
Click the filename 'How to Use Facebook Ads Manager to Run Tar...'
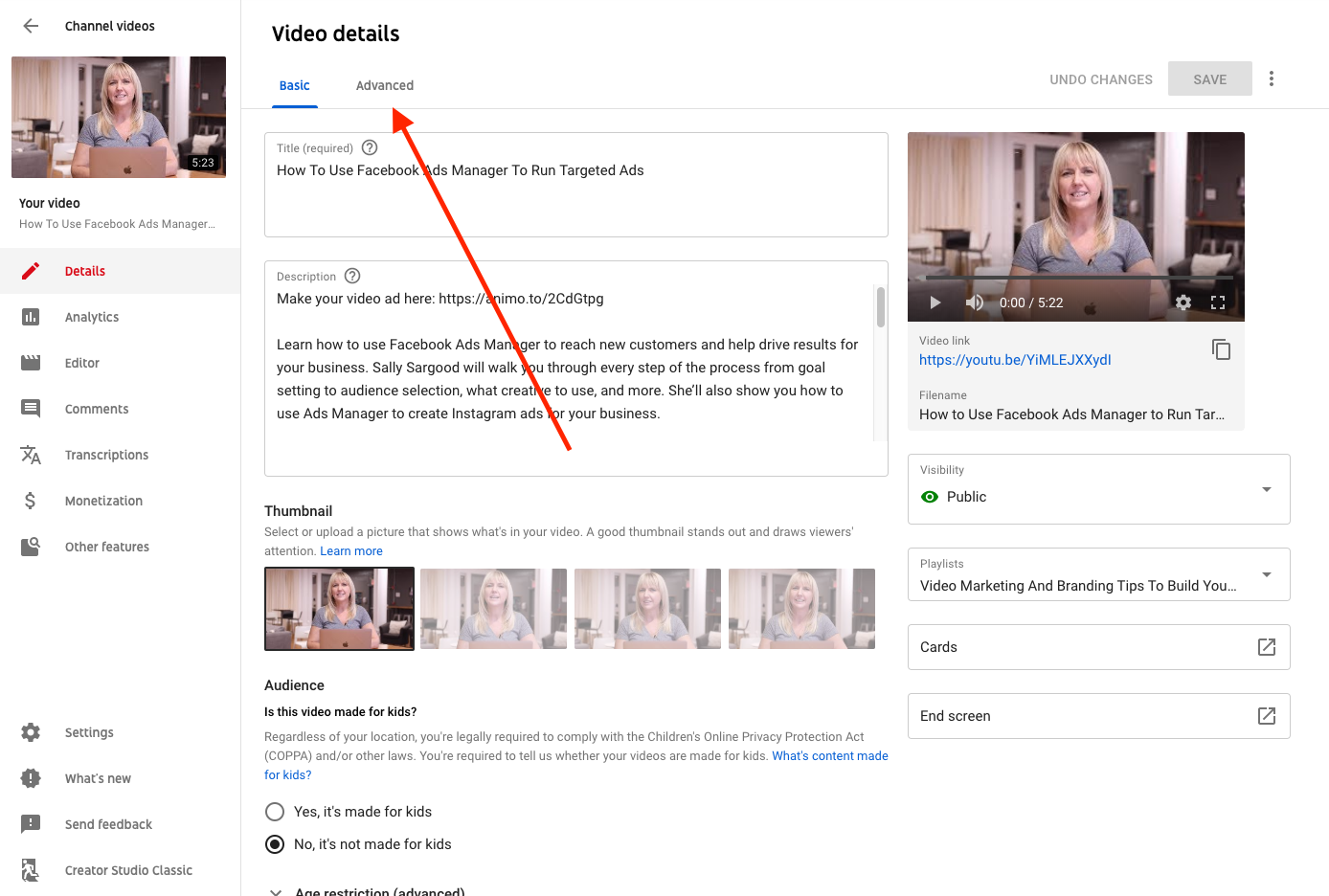click(x=1071, y=414)
